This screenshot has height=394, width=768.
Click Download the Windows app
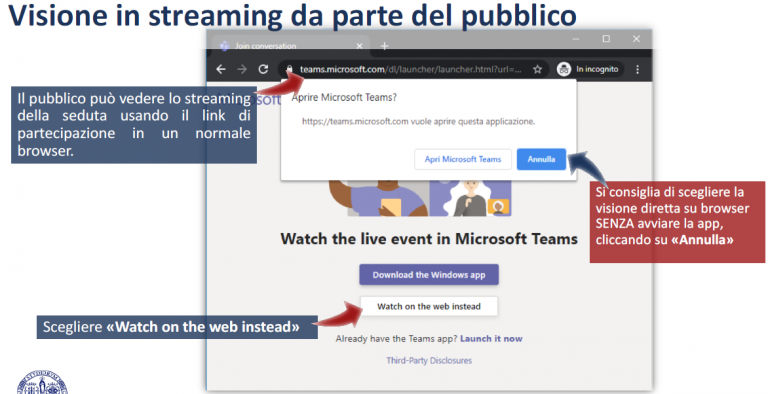click(x=429, y=275)
